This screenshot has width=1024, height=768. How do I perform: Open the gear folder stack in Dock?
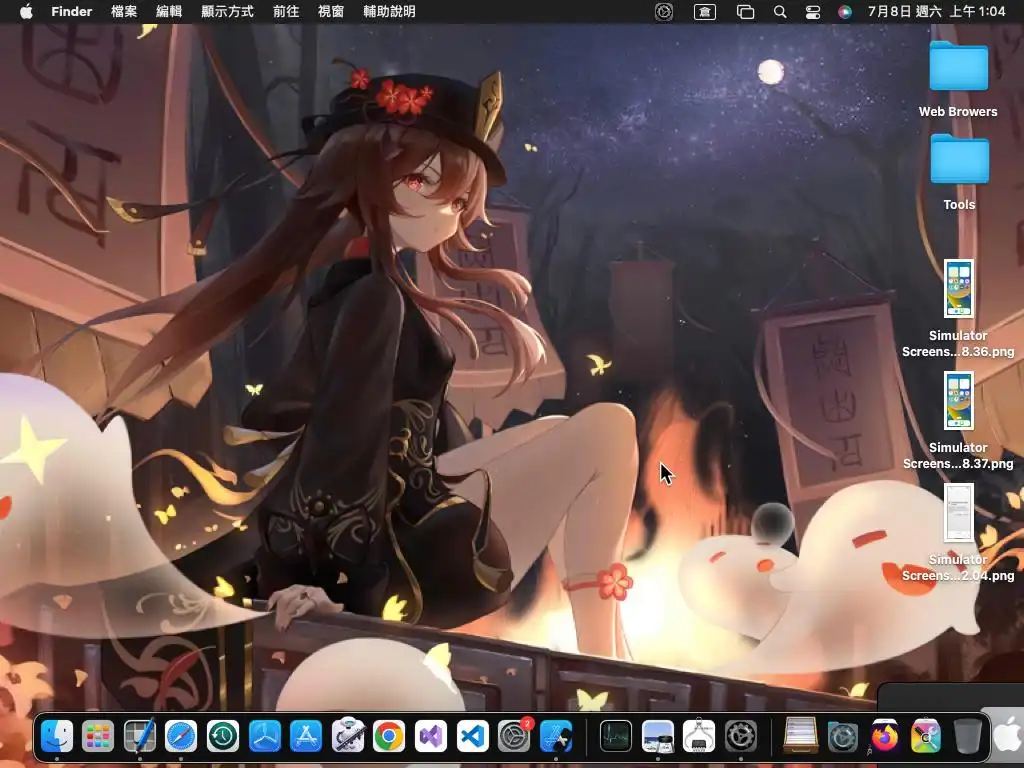pos(842,736)
